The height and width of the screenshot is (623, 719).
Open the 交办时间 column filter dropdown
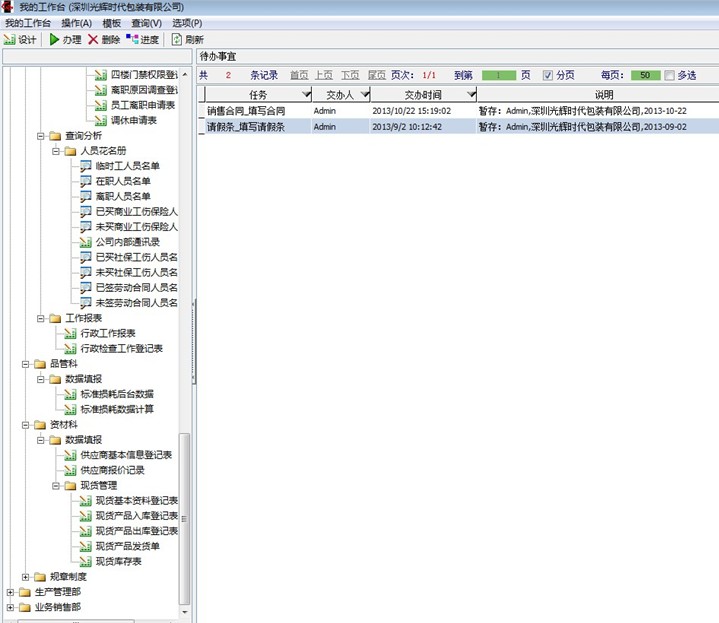pos(472,94)
